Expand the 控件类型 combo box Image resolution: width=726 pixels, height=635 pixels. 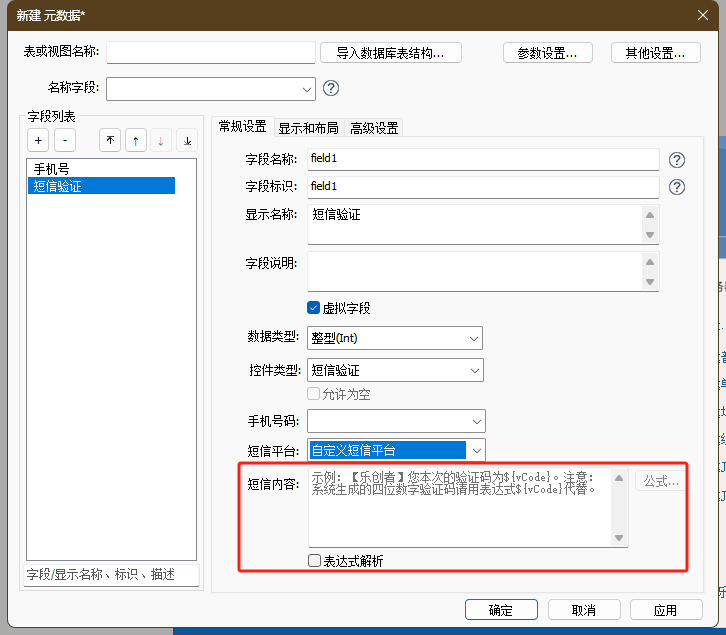click(x=473, y=370)
